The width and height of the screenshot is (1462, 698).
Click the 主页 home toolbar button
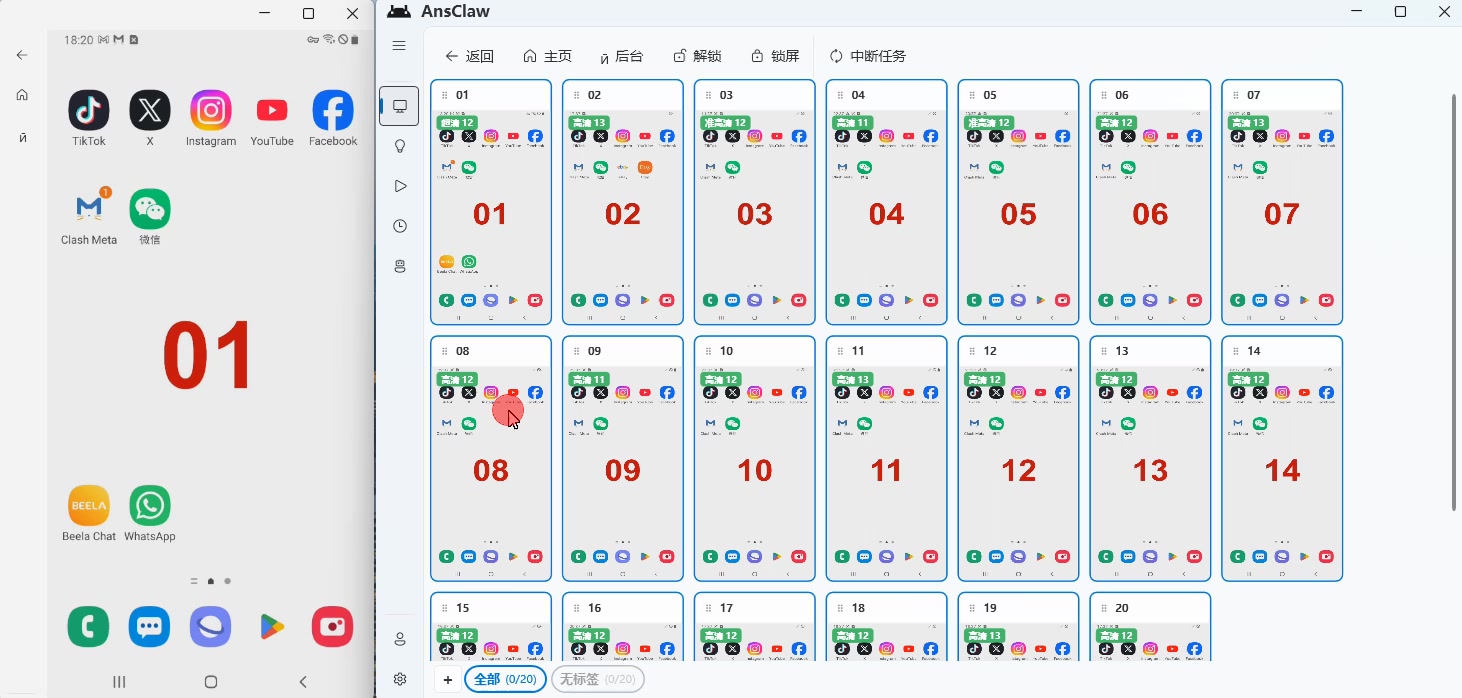click(548, 56)
